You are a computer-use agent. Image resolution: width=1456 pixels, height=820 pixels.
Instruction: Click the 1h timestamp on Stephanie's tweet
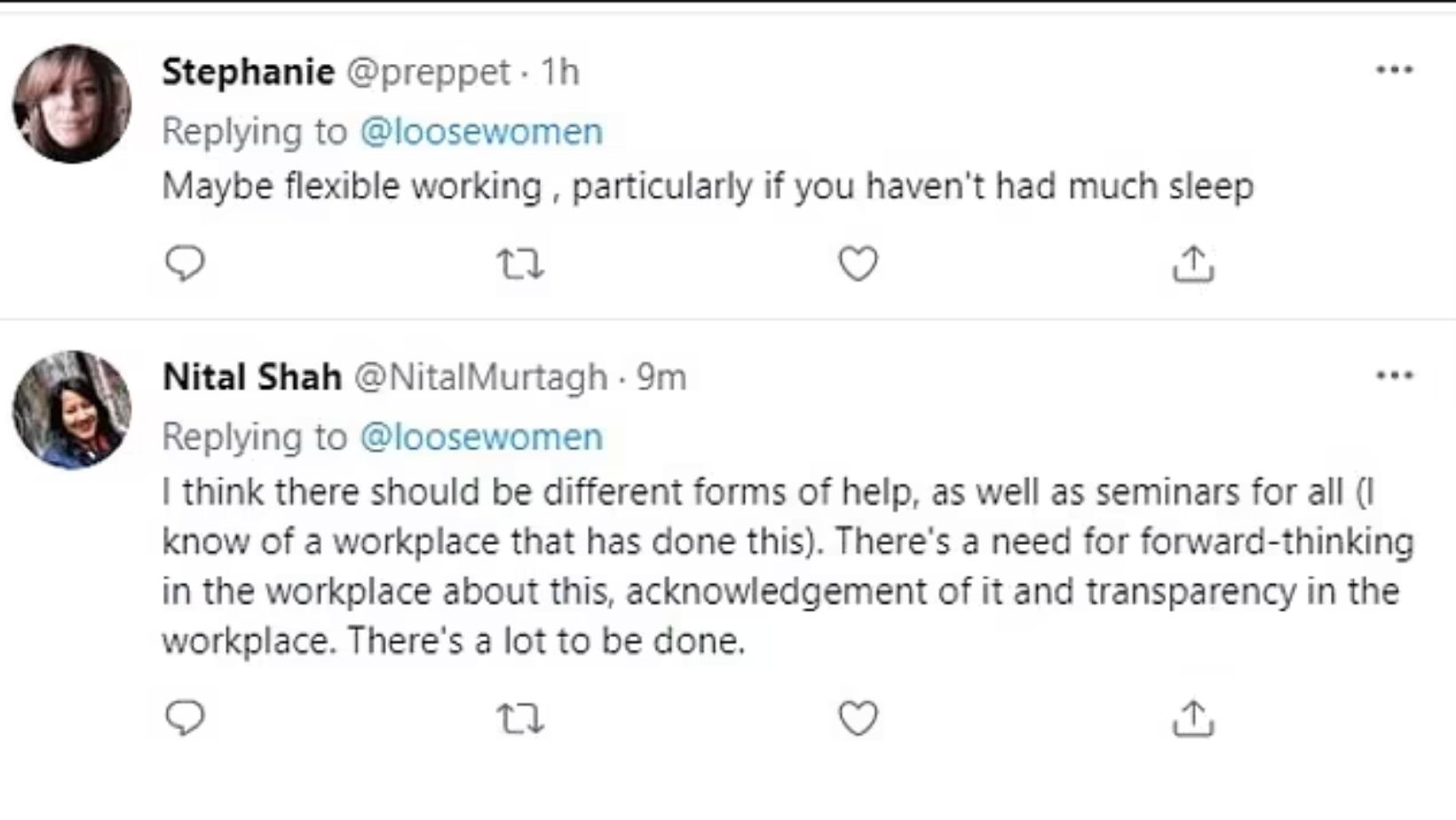pos(560,72)
